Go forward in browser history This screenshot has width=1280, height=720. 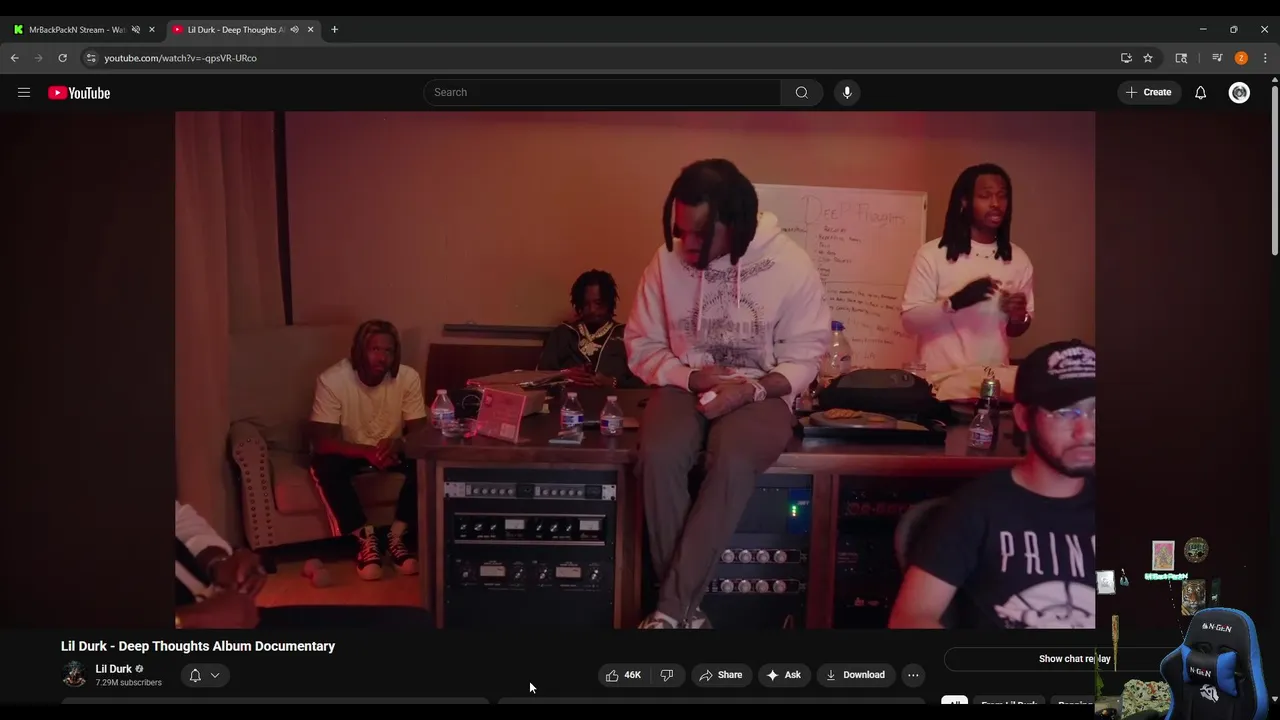tap(39, 58)
